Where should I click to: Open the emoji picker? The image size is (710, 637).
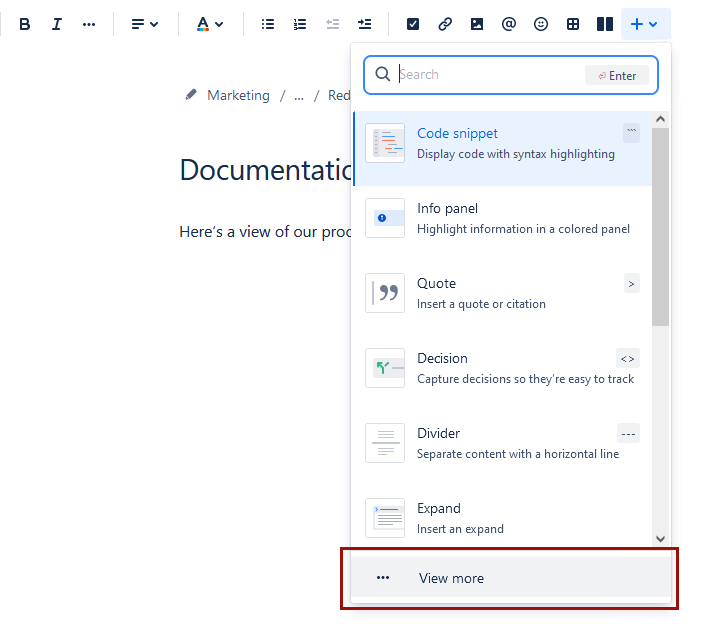click(x=541, y=24)
